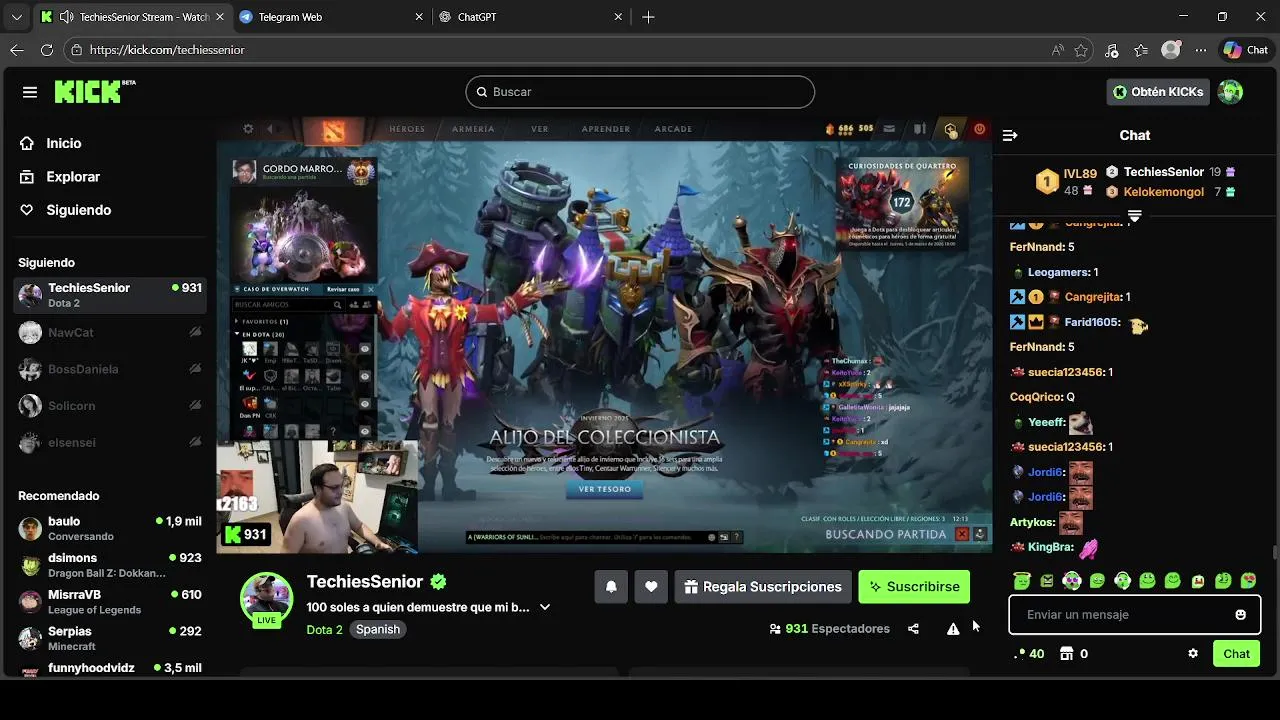
Task: Open the hamburger sidebar menu
Action: [30, 92]
